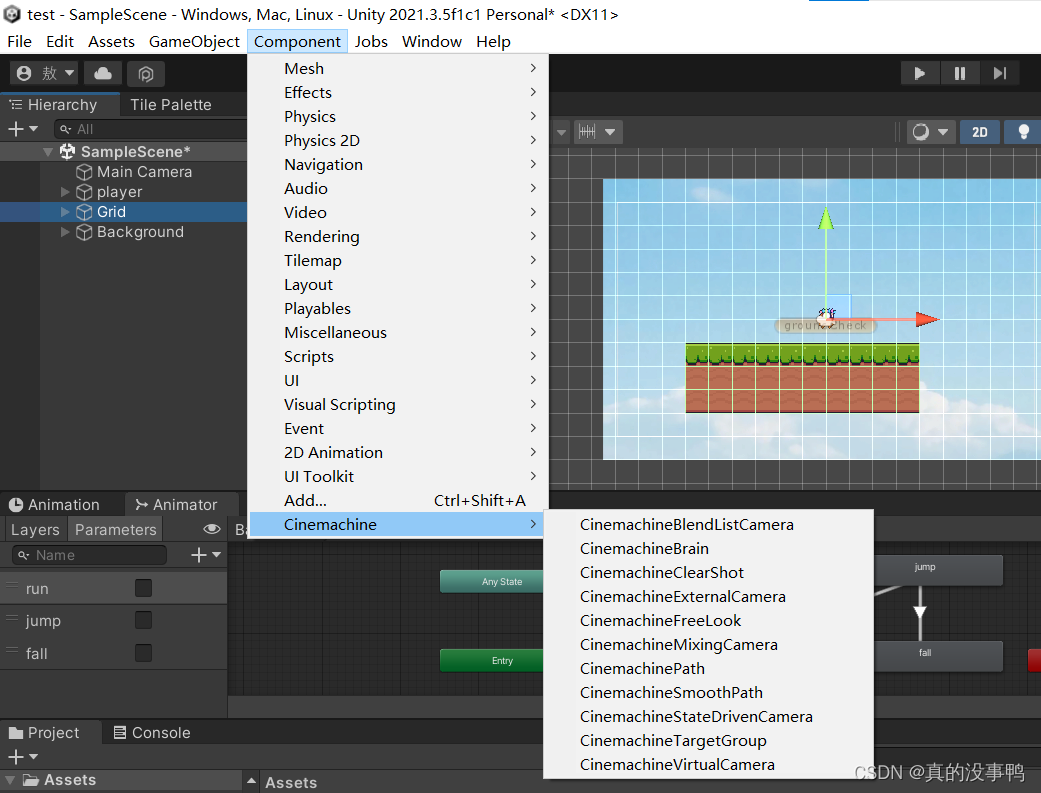Toggle the 2D scene view button
Image resolution: width=1041 pixels, height=793 pixels.
point(980,132)
